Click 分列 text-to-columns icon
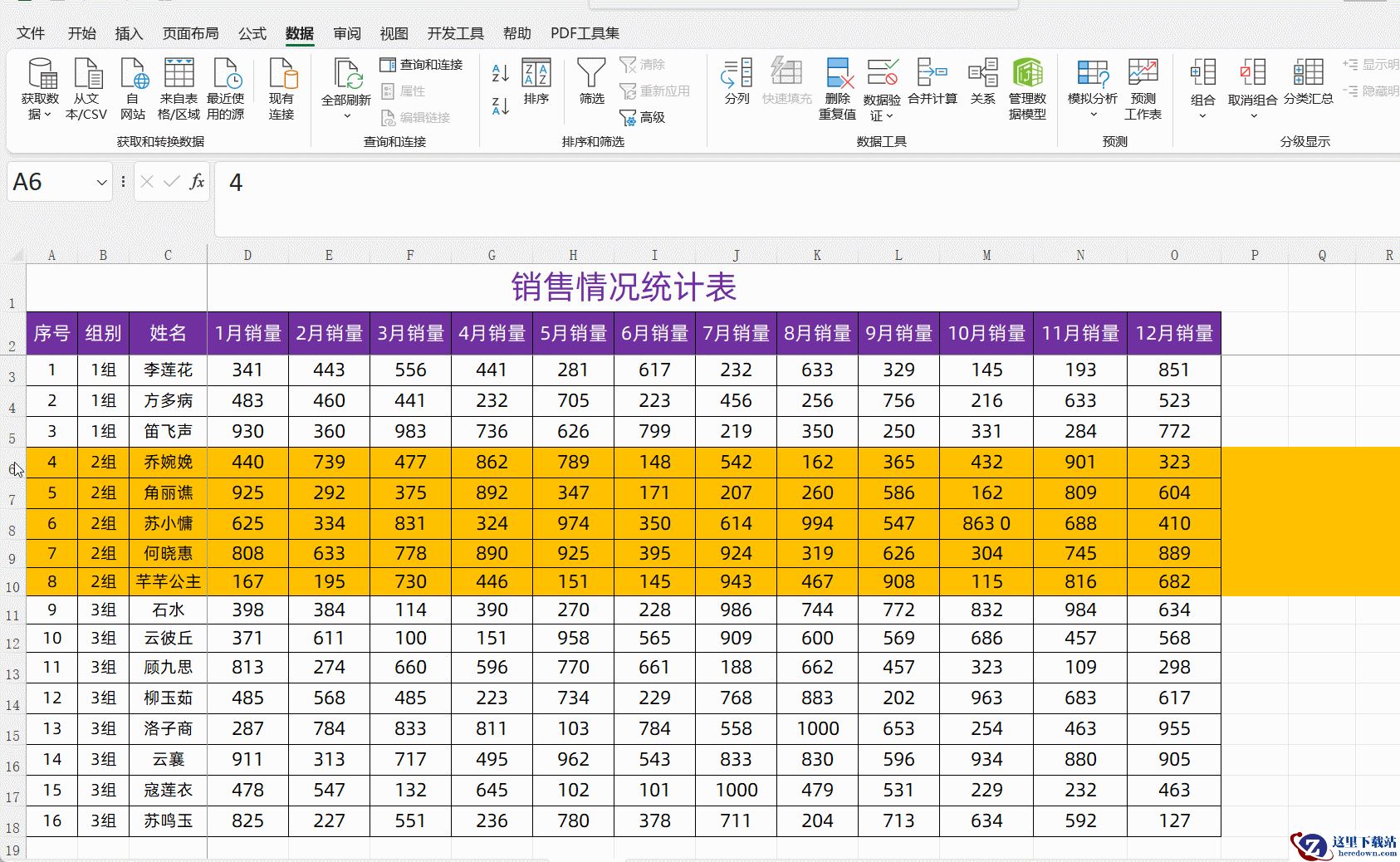 [737, 73]
